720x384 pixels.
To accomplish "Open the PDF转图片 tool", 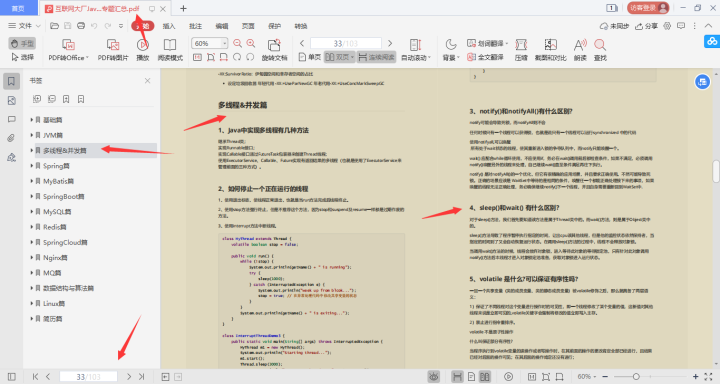I will (113, 50).
